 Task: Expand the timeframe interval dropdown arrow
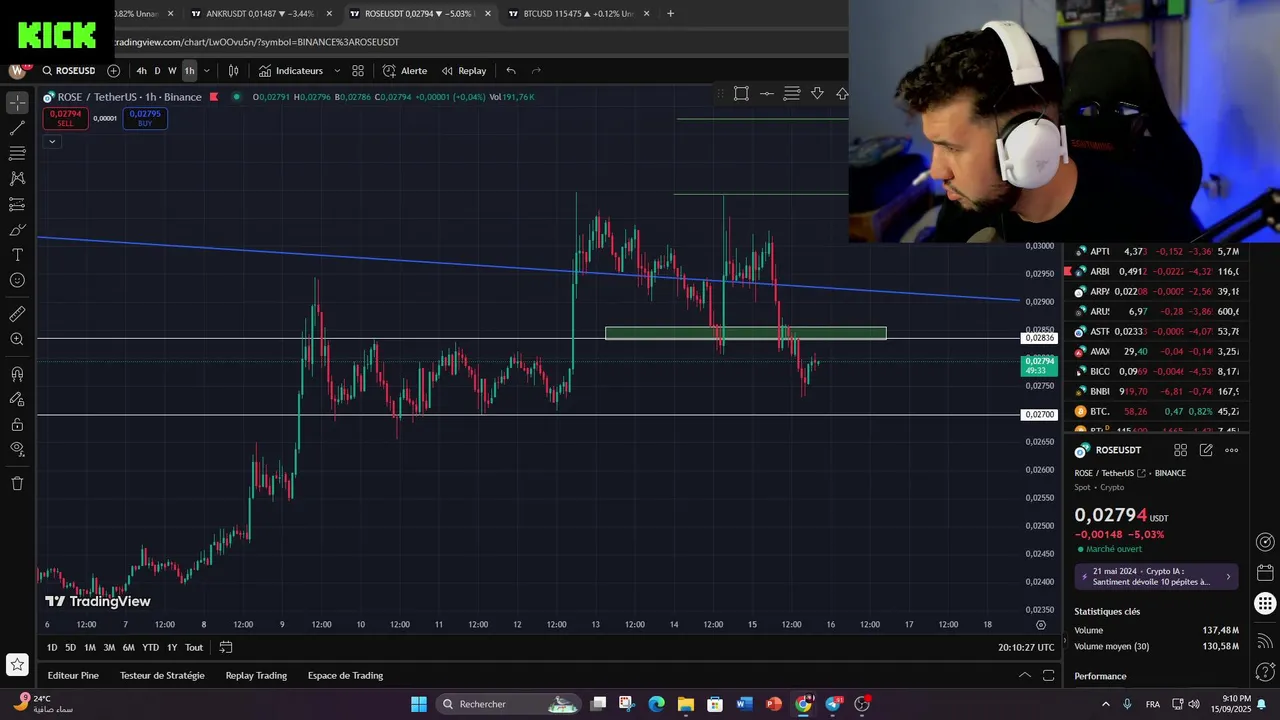[207, 71]
